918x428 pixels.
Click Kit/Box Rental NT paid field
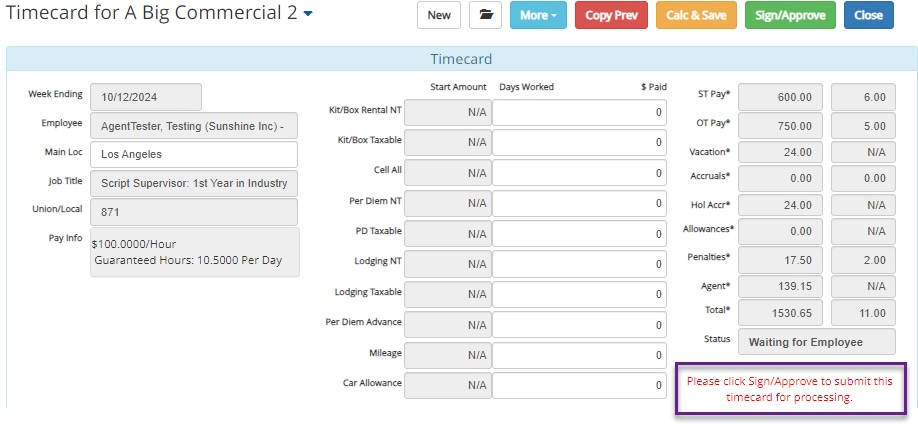[x=579, y=112]
